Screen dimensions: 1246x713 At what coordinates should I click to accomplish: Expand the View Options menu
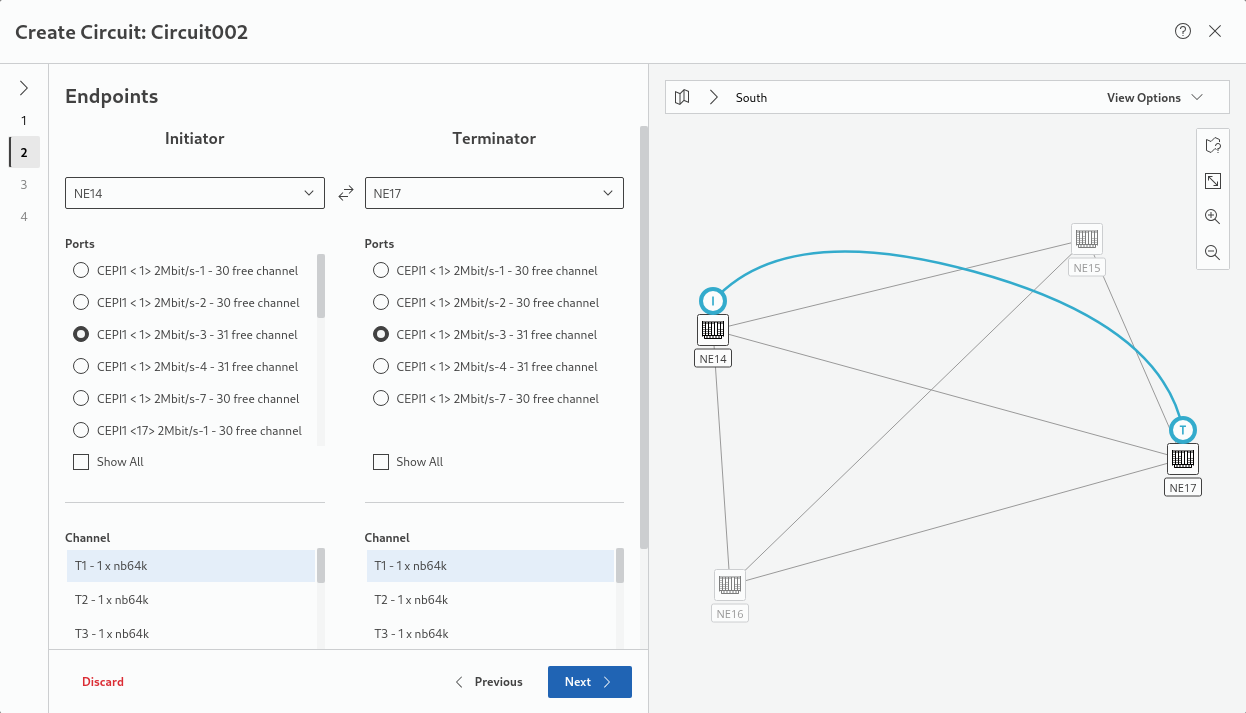coord(1153,98)
